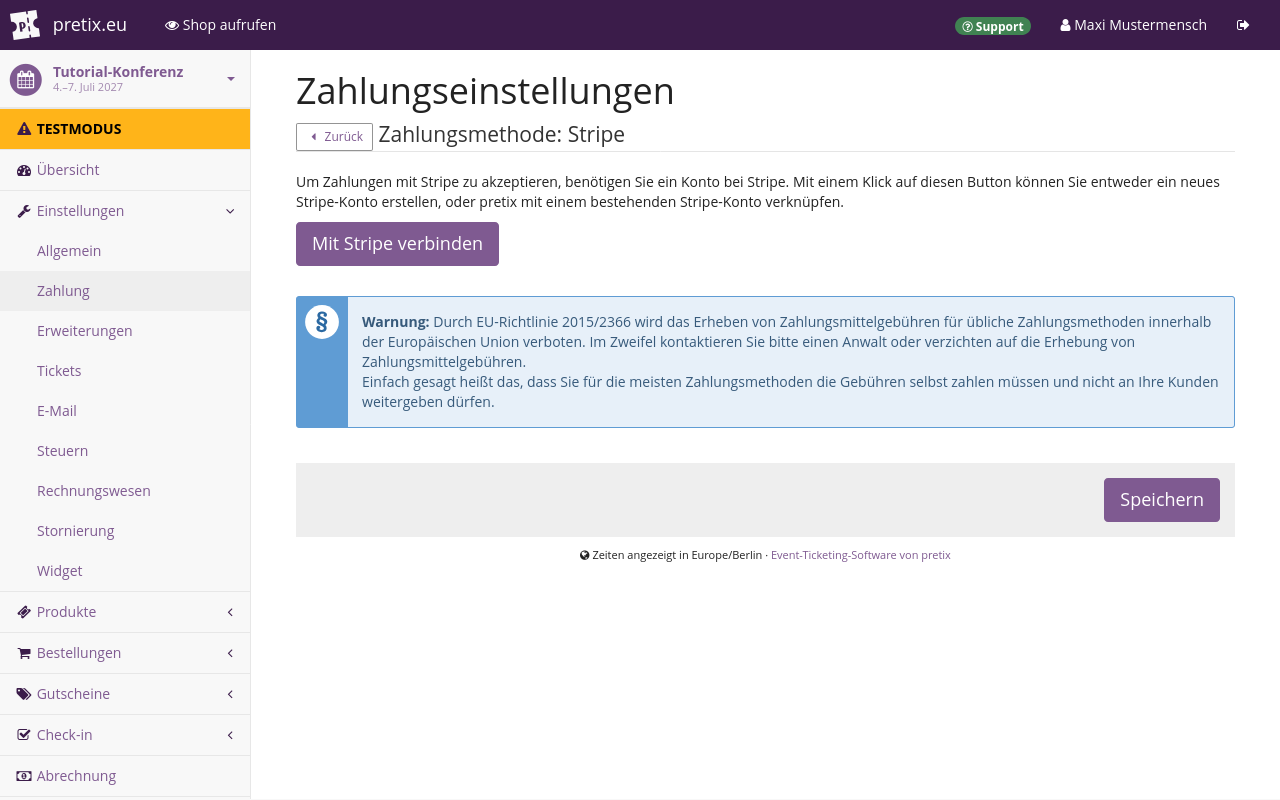Go to Stornierung settings
This screenshot has width=1280, height=800.
pyautogui.click(x=125, y=531)
